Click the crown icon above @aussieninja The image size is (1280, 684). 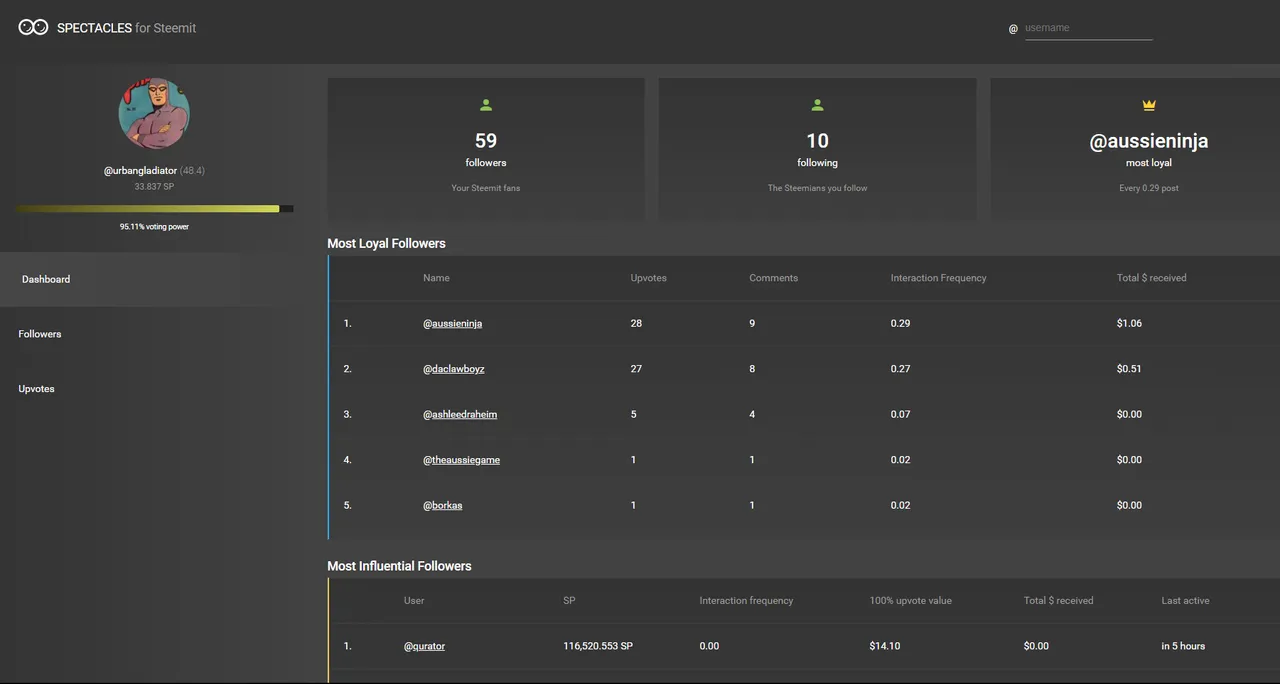(1149, 105)
